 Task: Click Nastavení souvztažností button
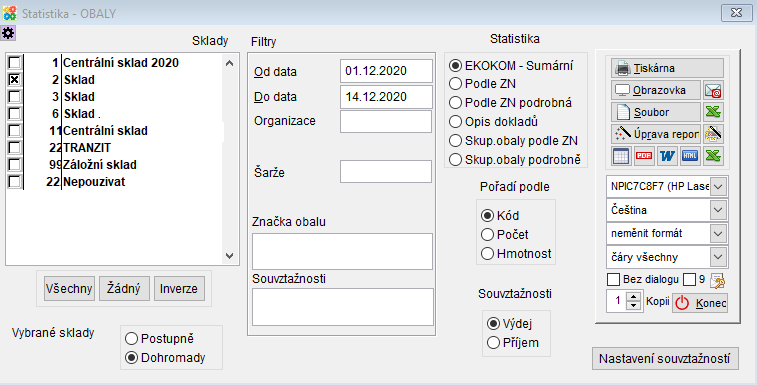(665, 359)
